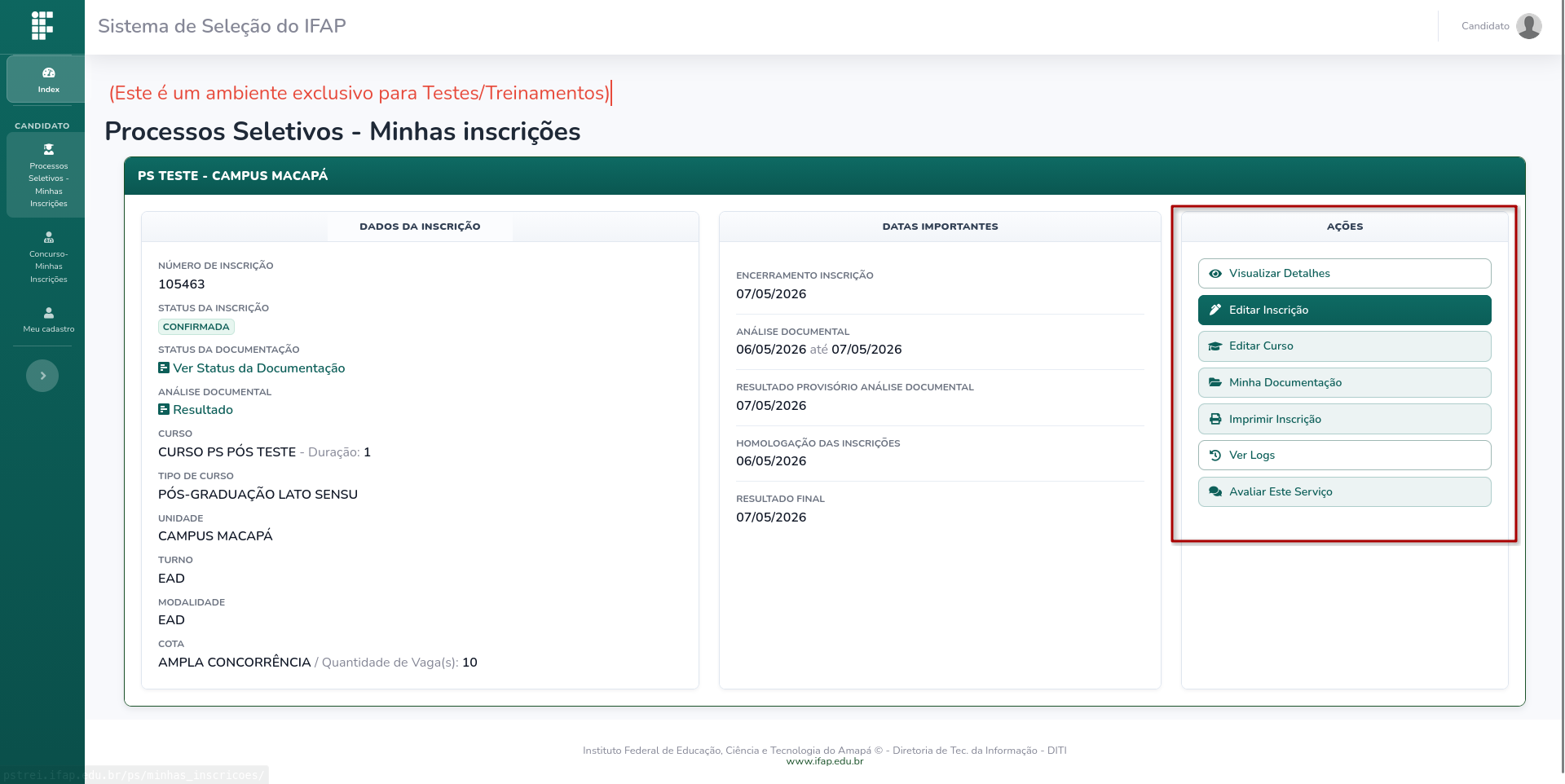Screen dimensions: 1565x784
Task: Click Imprimir Inscrição button
Action: pos(1345,419)
